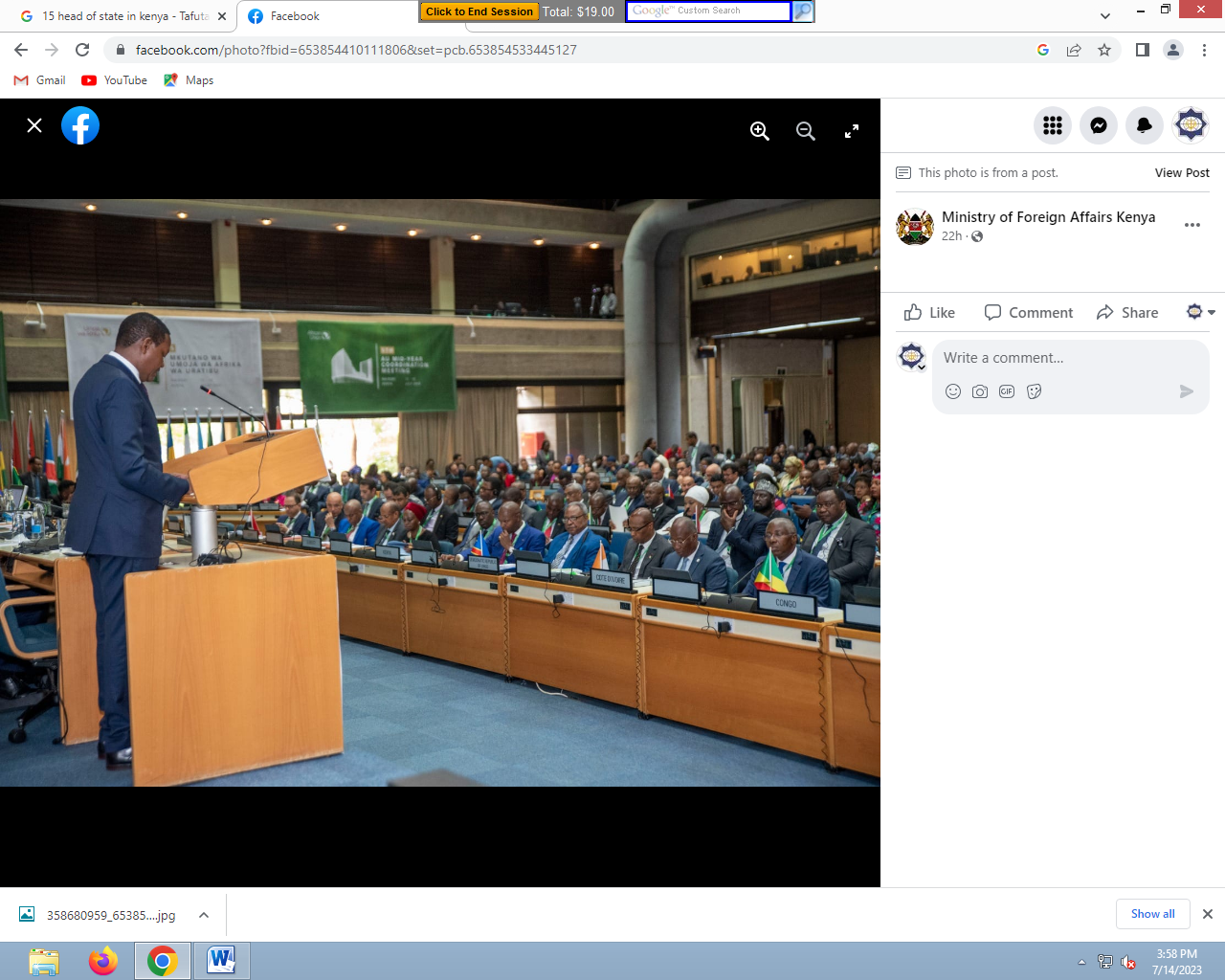This screenshot has height=980, width=1225.
Task: Expand the comment-as identity dropdown
Action: (x=1201, y=313)
